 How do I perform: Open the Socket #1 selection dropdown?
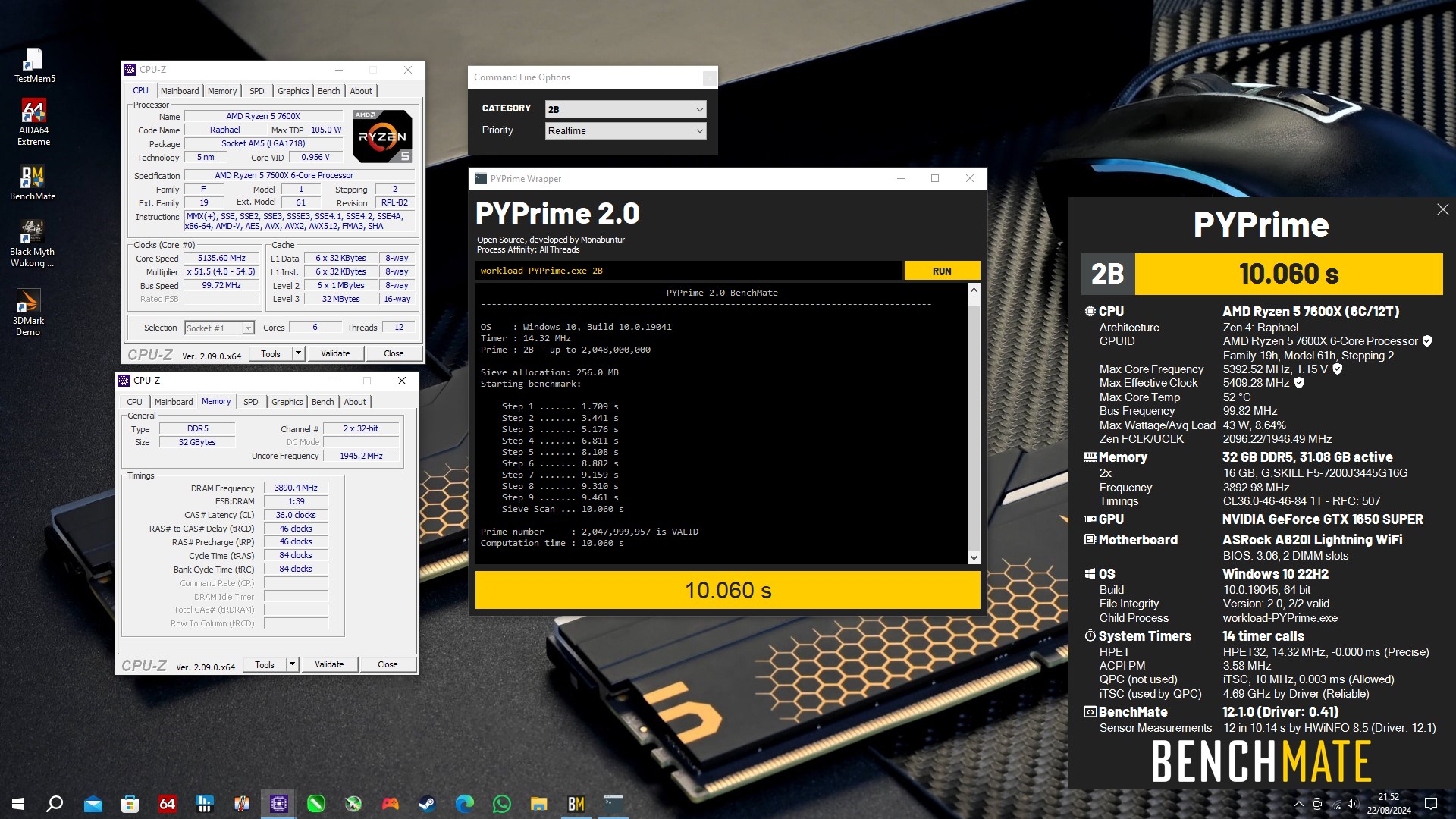(x=219, y=328)
